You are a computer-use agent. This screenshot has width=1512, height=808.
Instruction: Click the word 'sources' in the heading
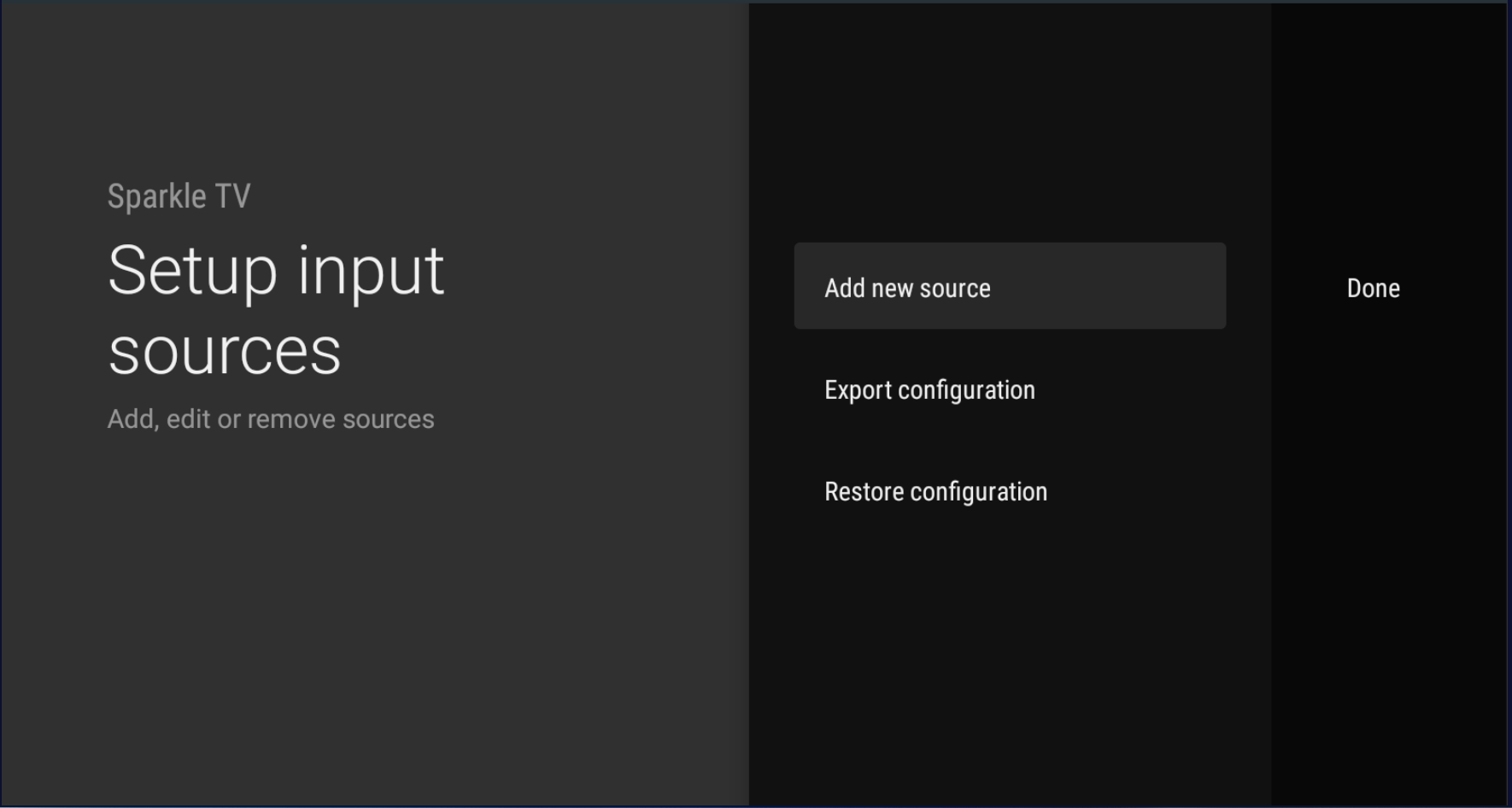point(225,351)
